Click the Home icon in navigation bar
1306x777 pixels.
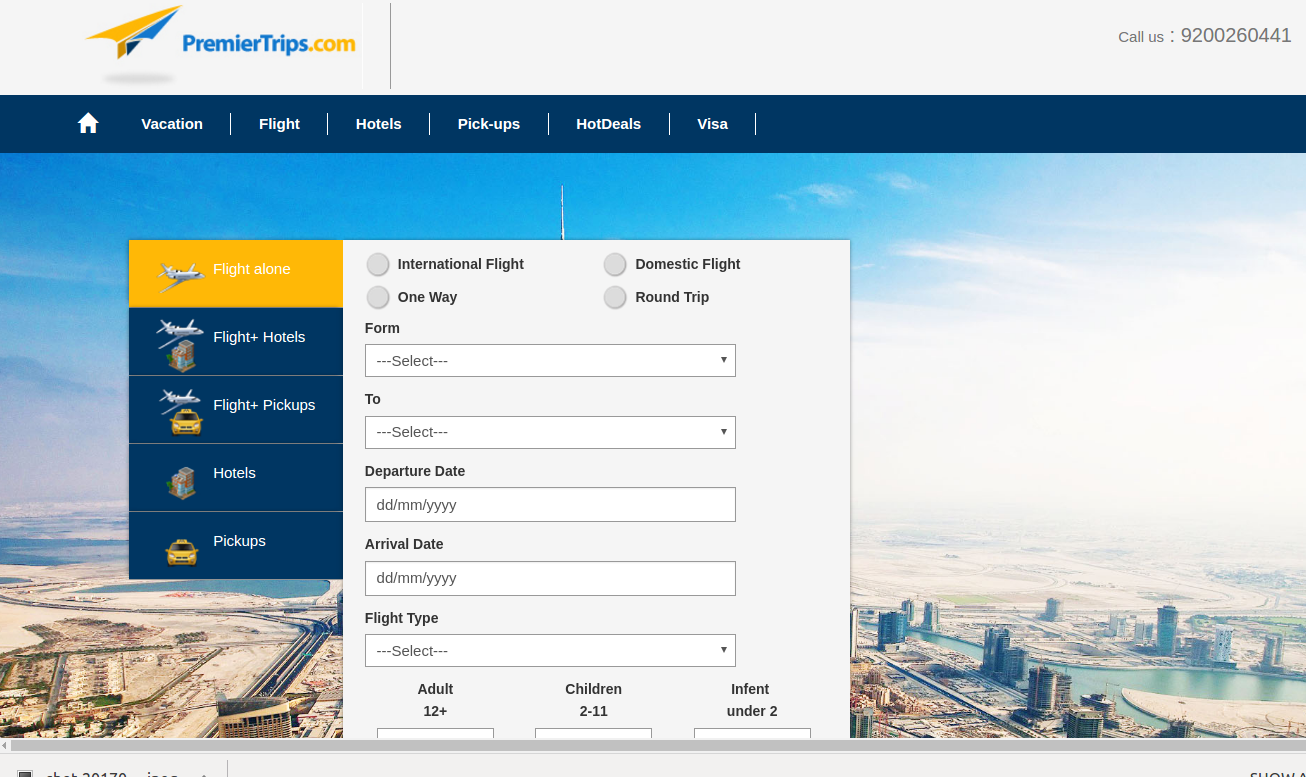pos(88,123)
